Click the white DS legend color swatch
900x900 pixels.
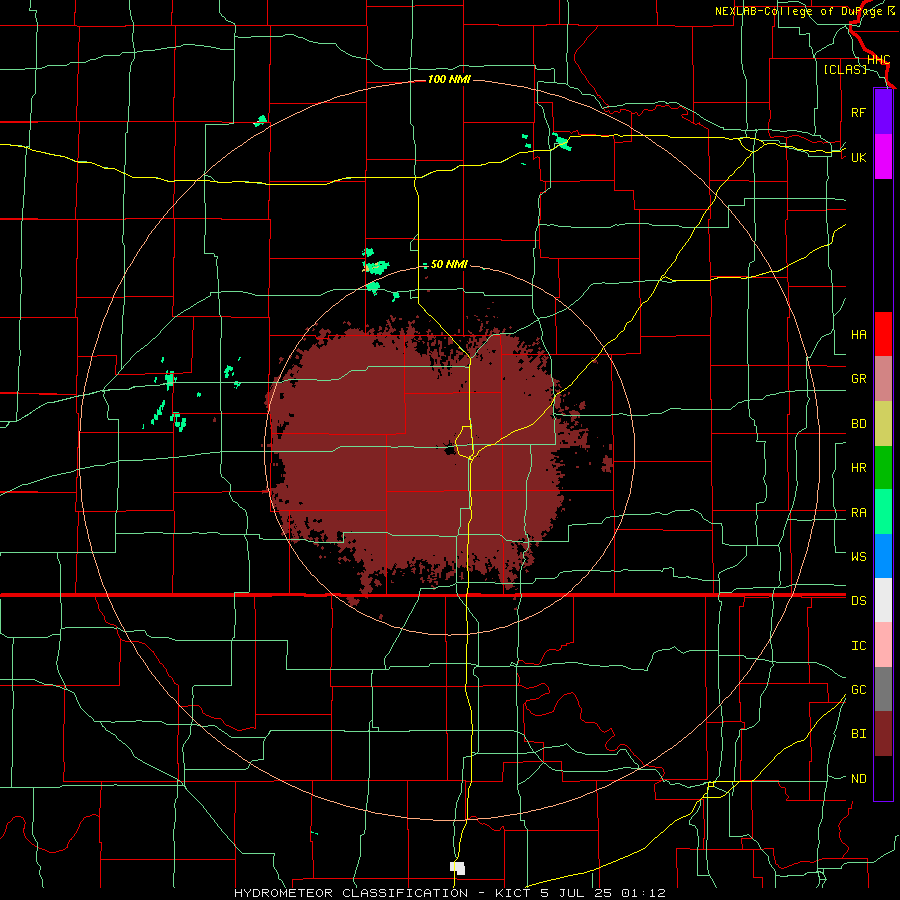[883, 600]
